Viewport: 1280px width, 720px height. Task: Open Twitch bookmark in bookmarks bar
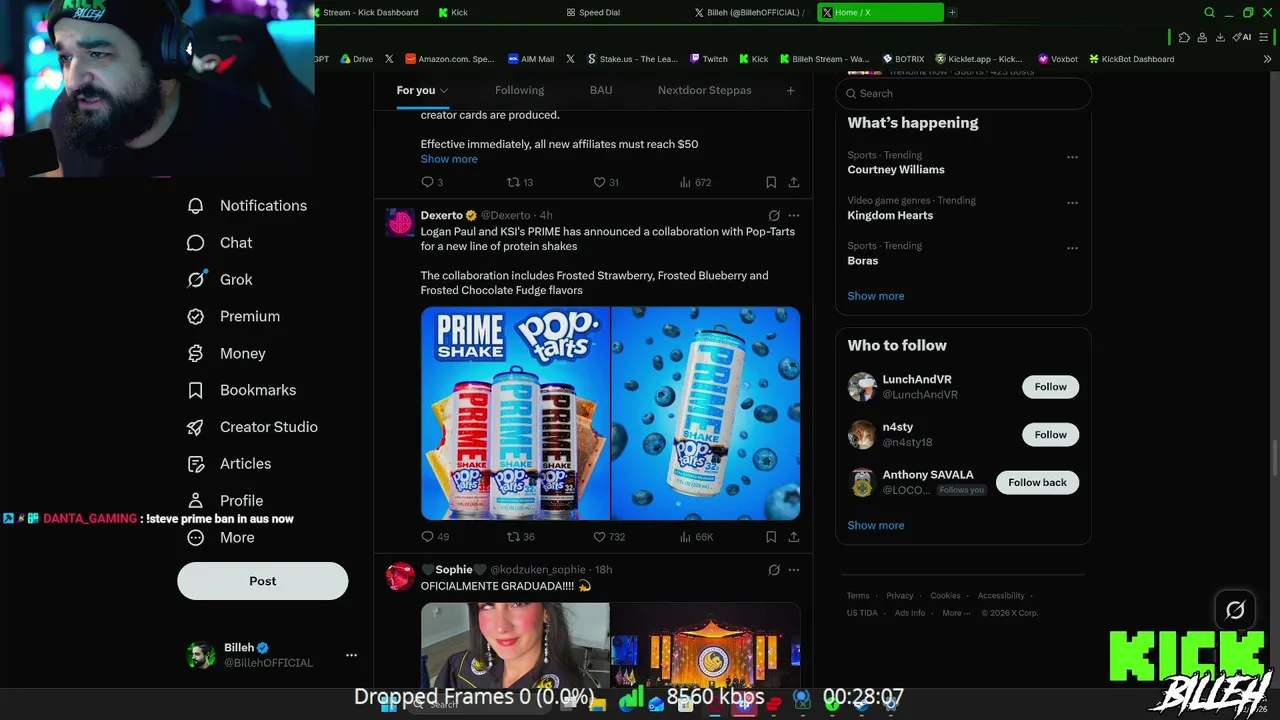pyautogui.click(x=708, y=59)
